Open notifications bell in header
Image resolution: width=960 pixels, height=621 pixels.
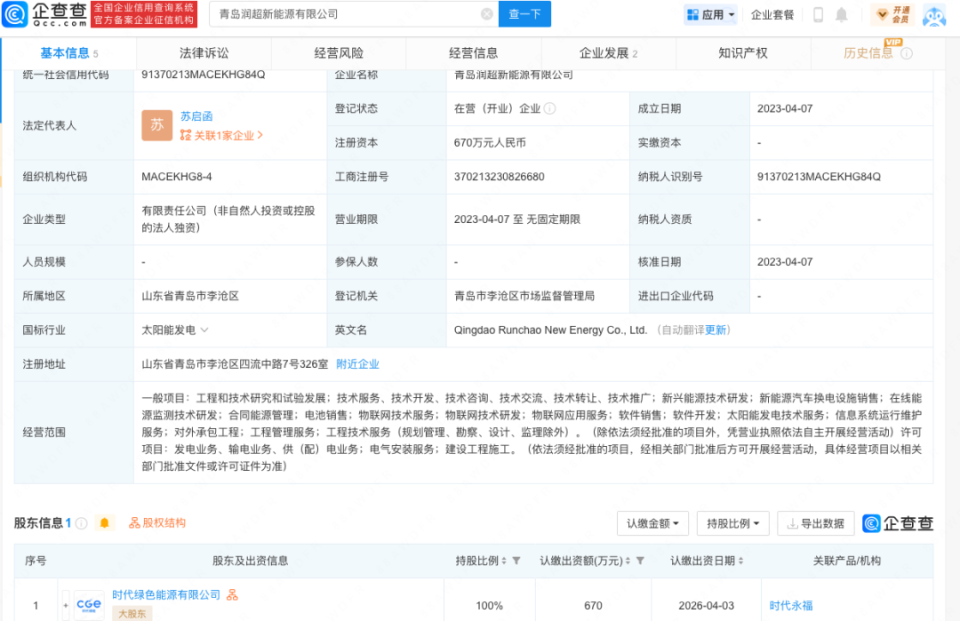(x=842, y=15)
